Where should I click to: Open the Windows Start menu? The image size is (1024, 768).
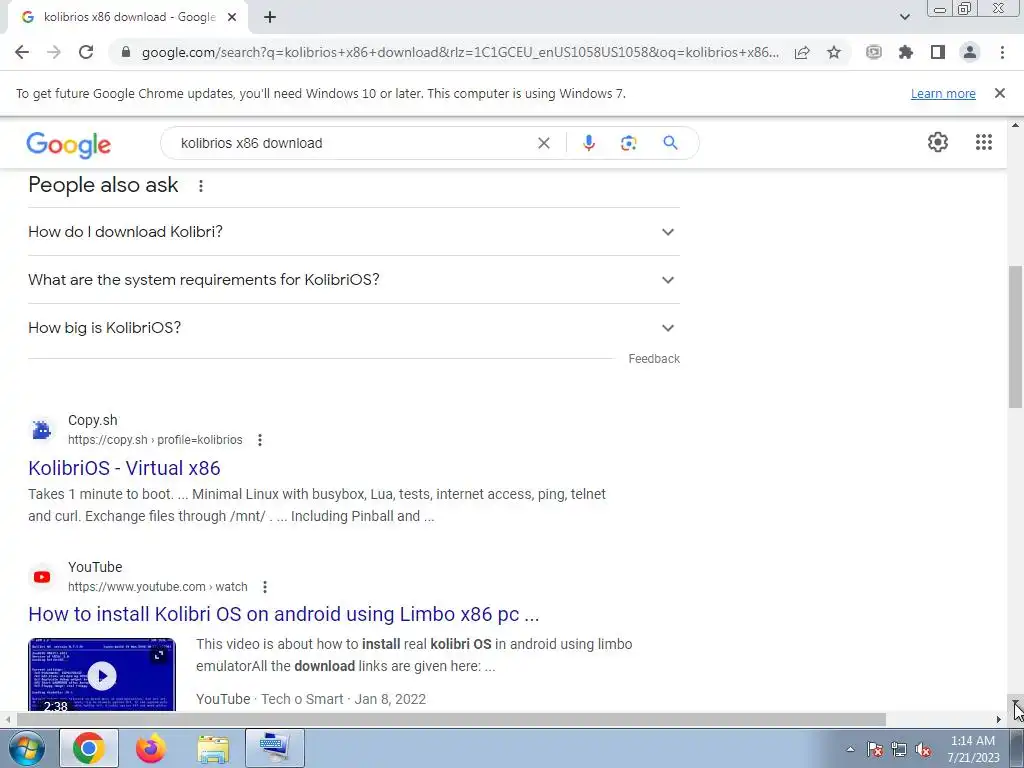tap(26, 748)
